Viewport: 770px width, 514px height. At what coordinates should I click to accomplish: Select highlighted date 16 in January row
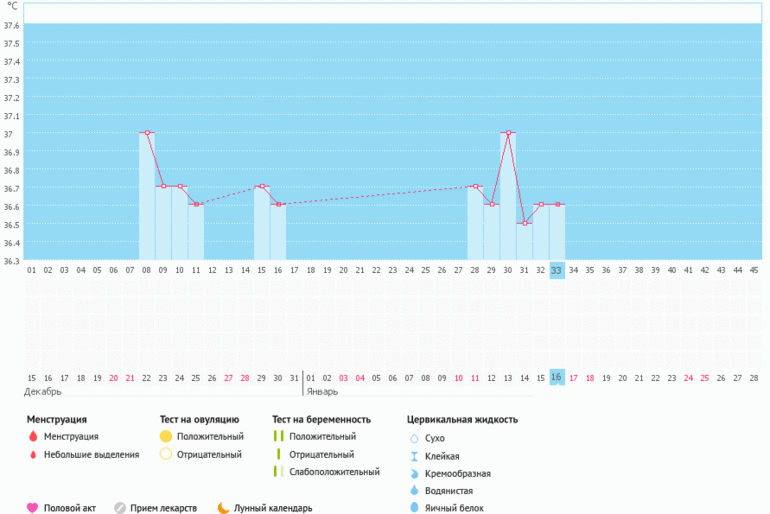click(x=556, y=377)
